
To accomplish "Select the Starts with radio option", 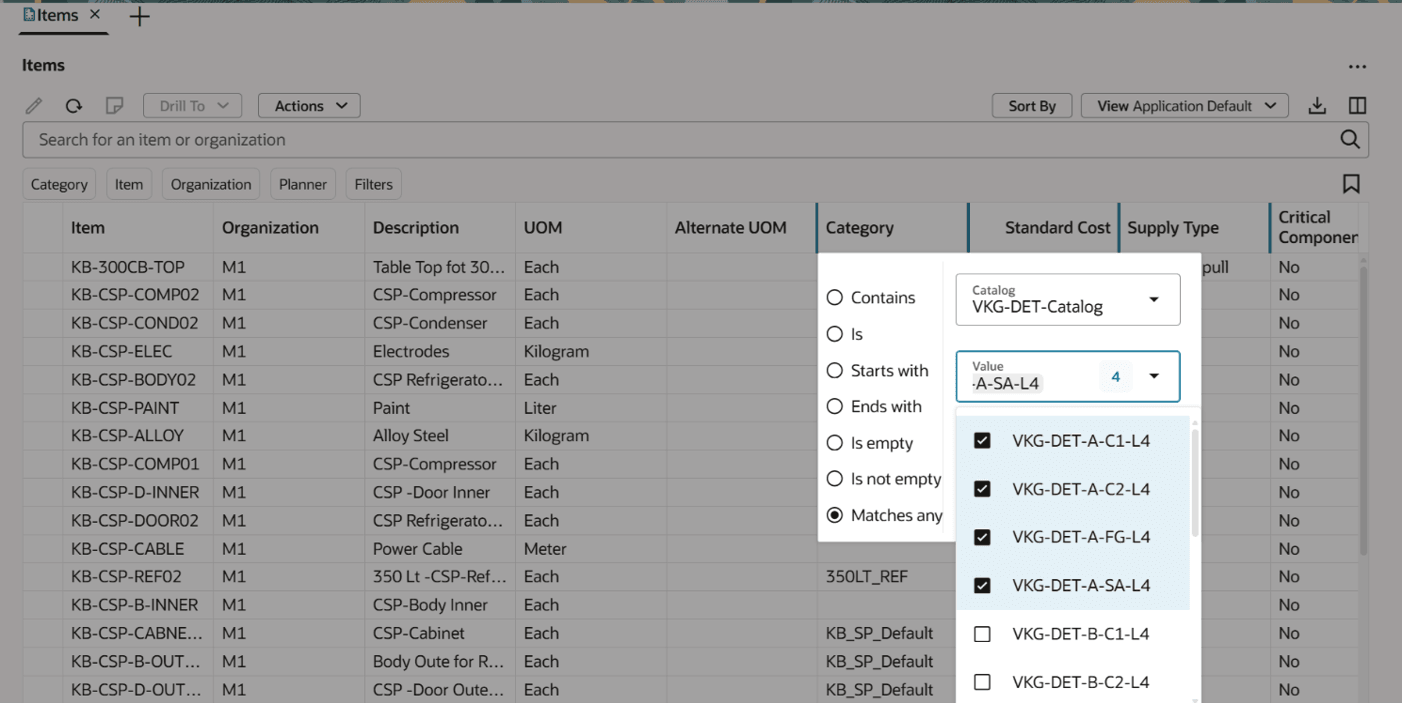I will (x=834, y=371).
